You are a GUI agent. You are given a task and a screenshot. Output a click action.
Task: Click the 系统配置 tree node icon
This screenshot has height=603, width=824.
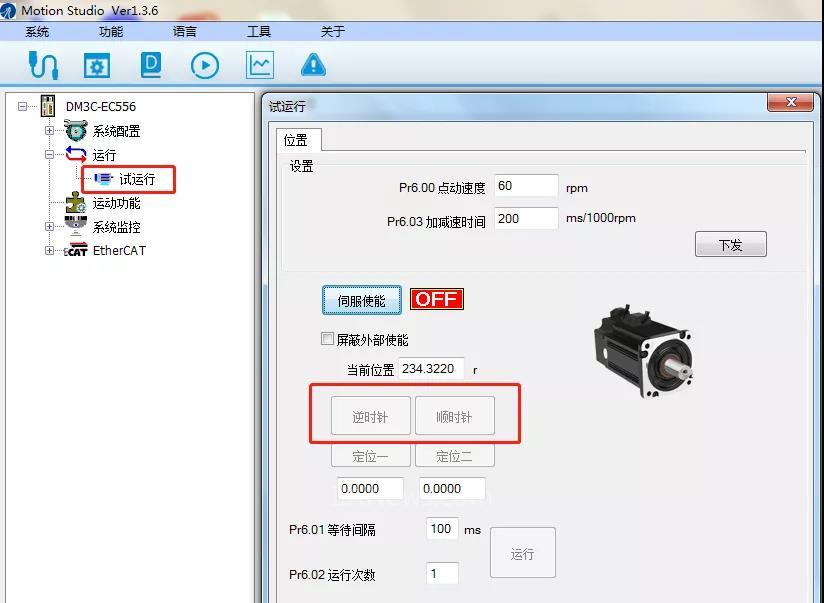click(76, 130)
